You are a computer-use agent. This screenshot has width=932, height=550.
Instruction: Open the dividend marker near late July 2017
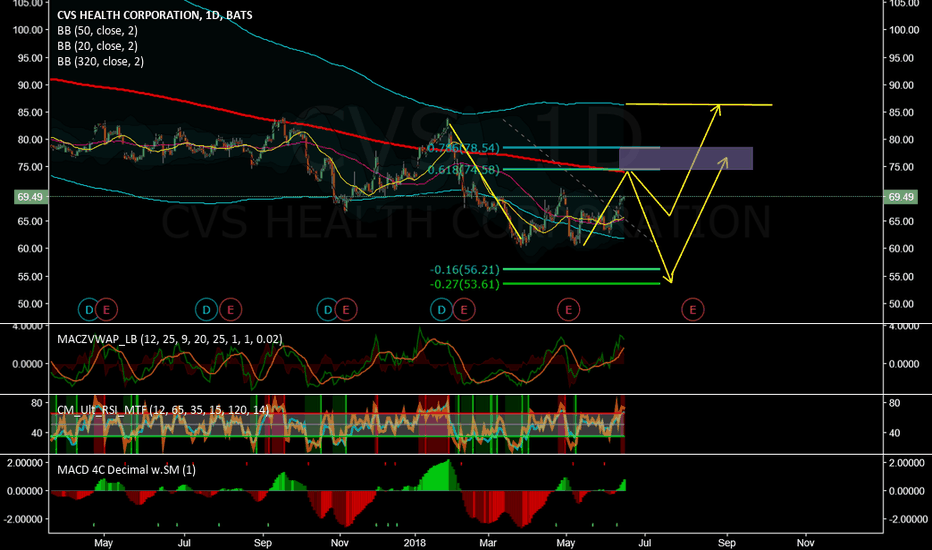coord(206,309)
